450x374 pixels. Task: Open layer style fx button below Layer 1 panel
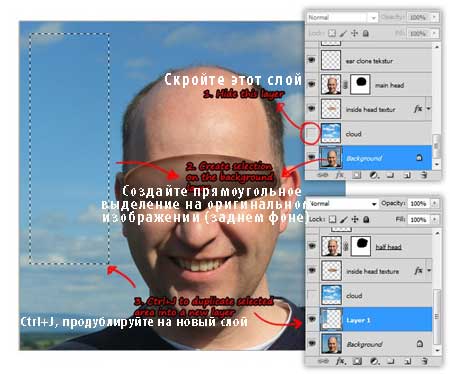point(340,361)
